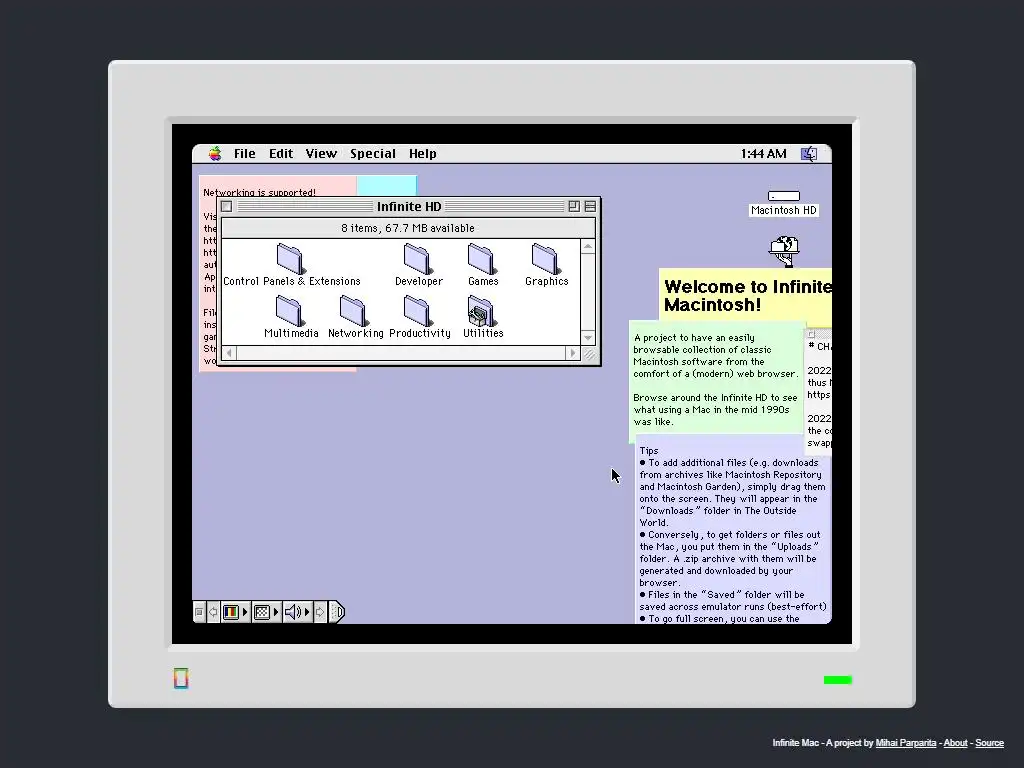Click the Infinite HD scroll left arrow
This screenshot has height=768, width=1024.
click(229, 353)
